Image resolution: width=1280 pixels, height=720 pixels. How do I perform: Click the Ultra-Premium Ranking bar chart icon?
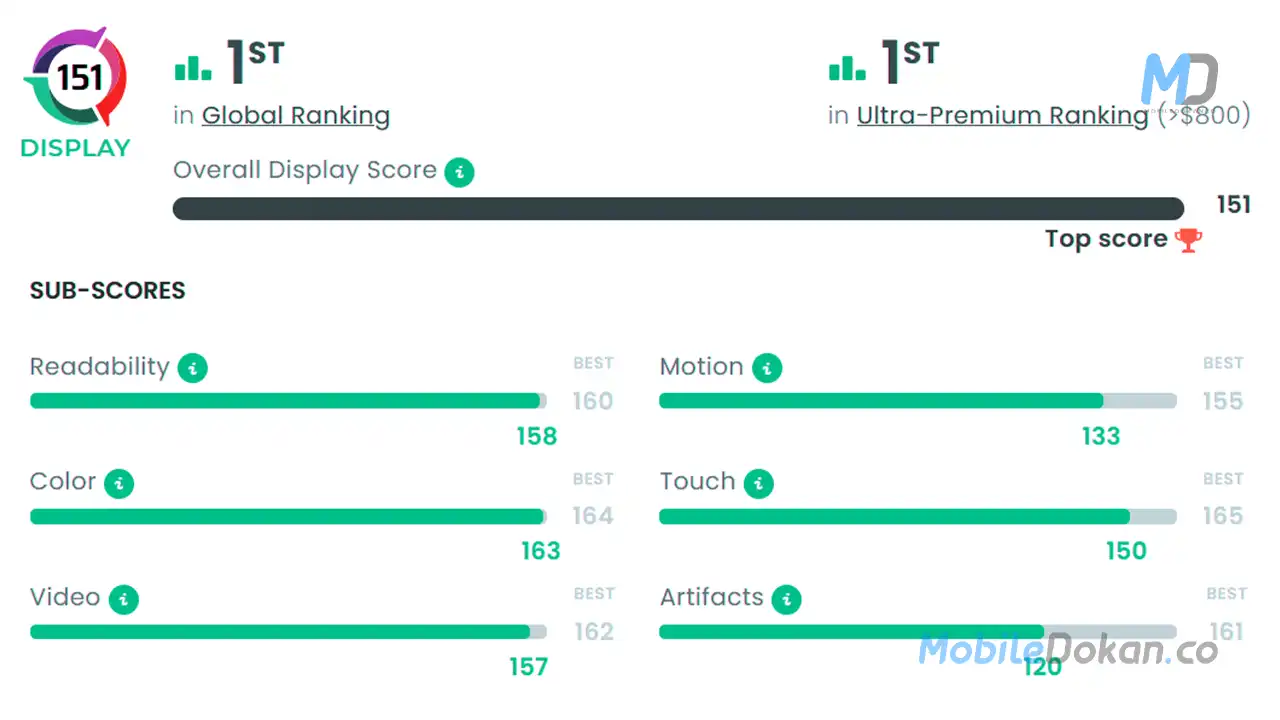coord(847,68)
